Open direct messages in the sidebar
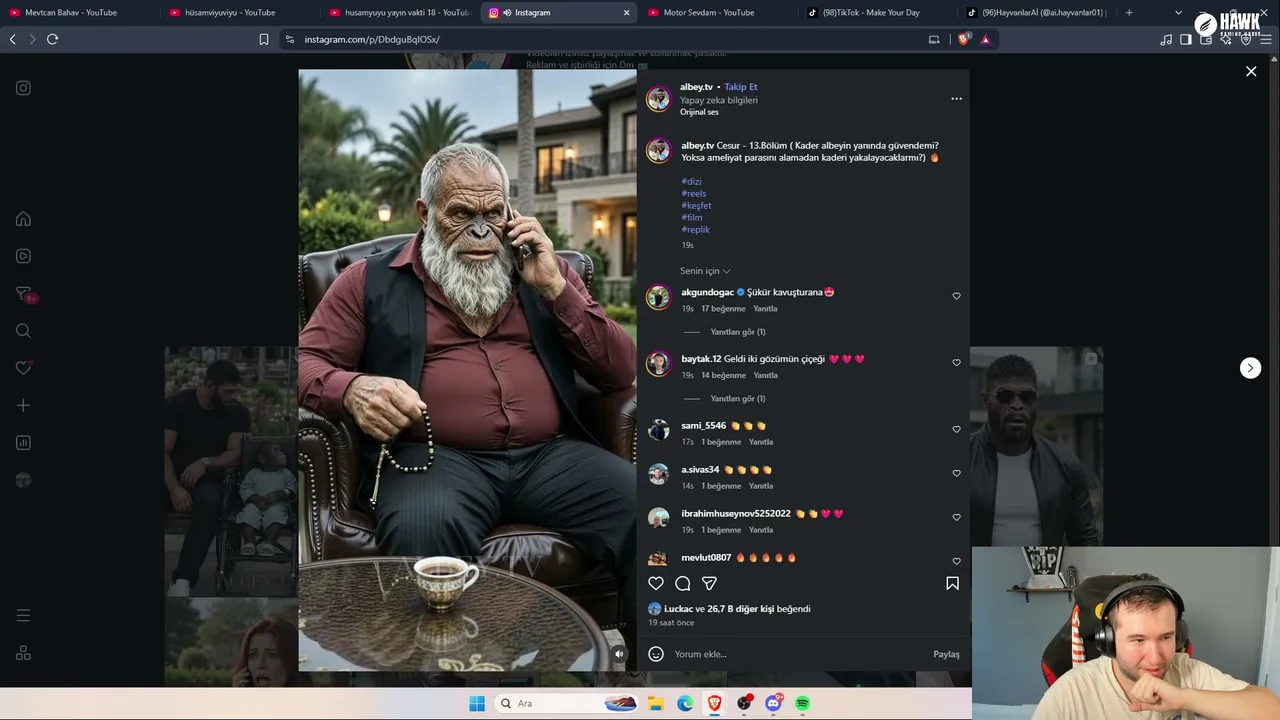Image resolution: width=1280 pixels, height=720 pixels. (24, 294)
